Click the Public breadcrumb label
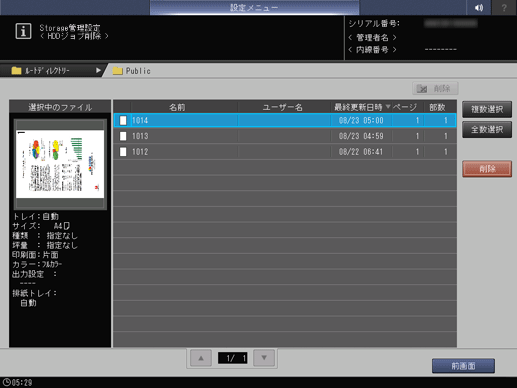The height and width of the screenshot is (388, 517). 138,71
